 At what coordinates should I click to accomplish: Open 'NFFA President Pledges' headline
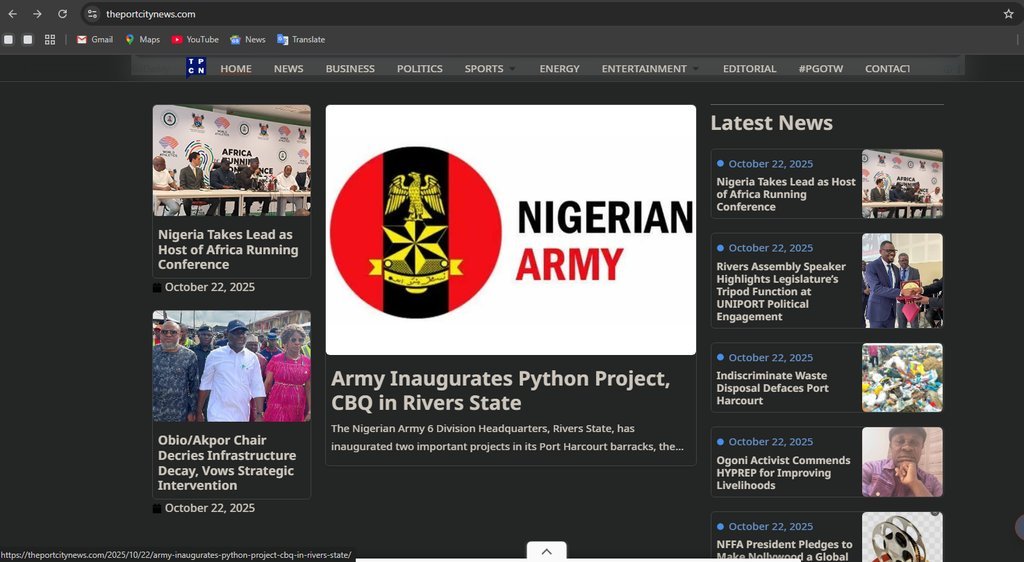(x=784, y=550)
